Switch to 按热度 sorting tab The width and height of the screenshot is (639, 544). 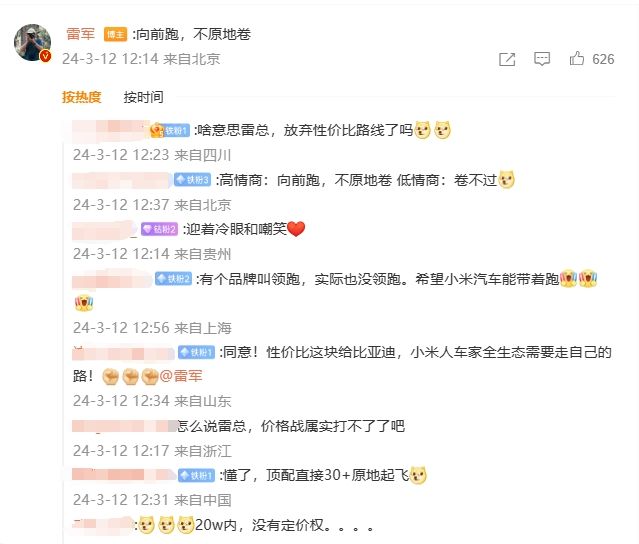pyautogui.click(x=82, y=97)
